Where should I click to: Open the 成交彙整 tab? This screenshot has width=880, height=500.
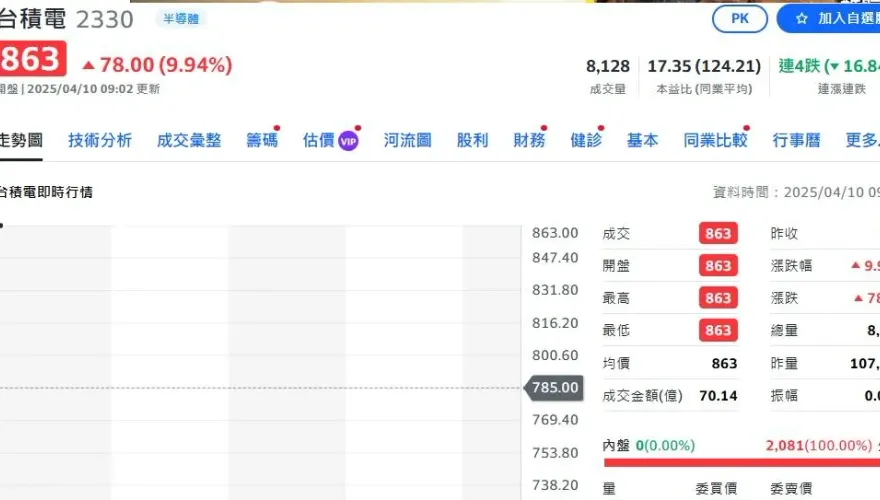[189, 140]
